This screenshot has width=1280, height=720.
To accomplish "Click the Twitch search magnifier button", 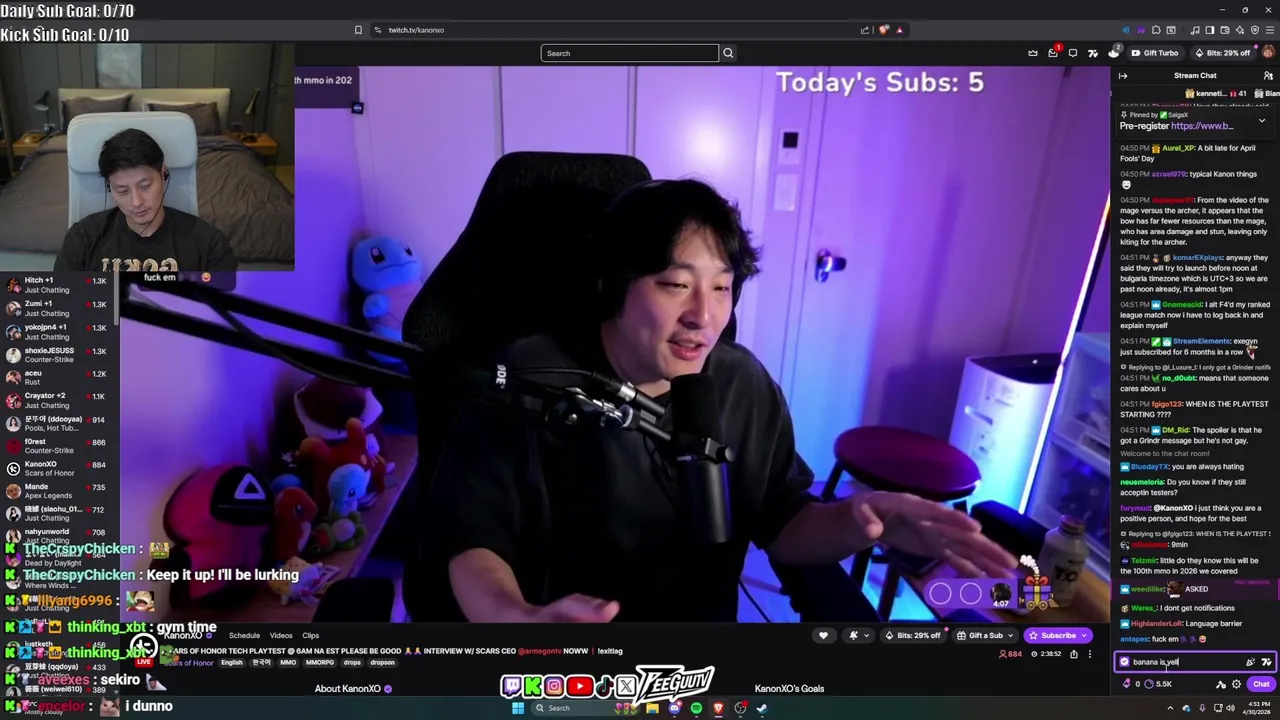I will tap(728, 53).
